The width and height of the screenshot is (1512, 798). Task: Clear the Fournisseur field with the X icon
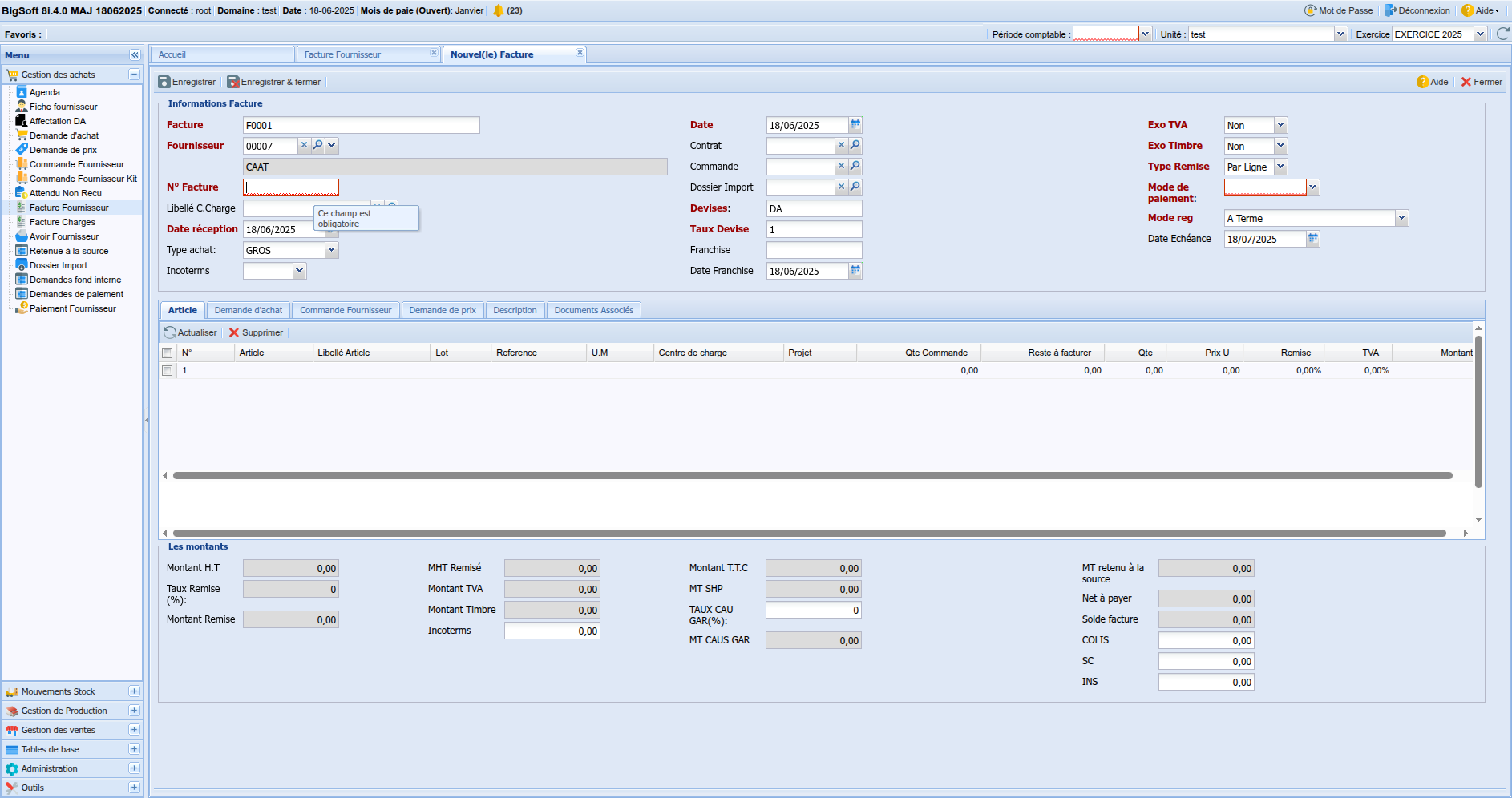304,145
